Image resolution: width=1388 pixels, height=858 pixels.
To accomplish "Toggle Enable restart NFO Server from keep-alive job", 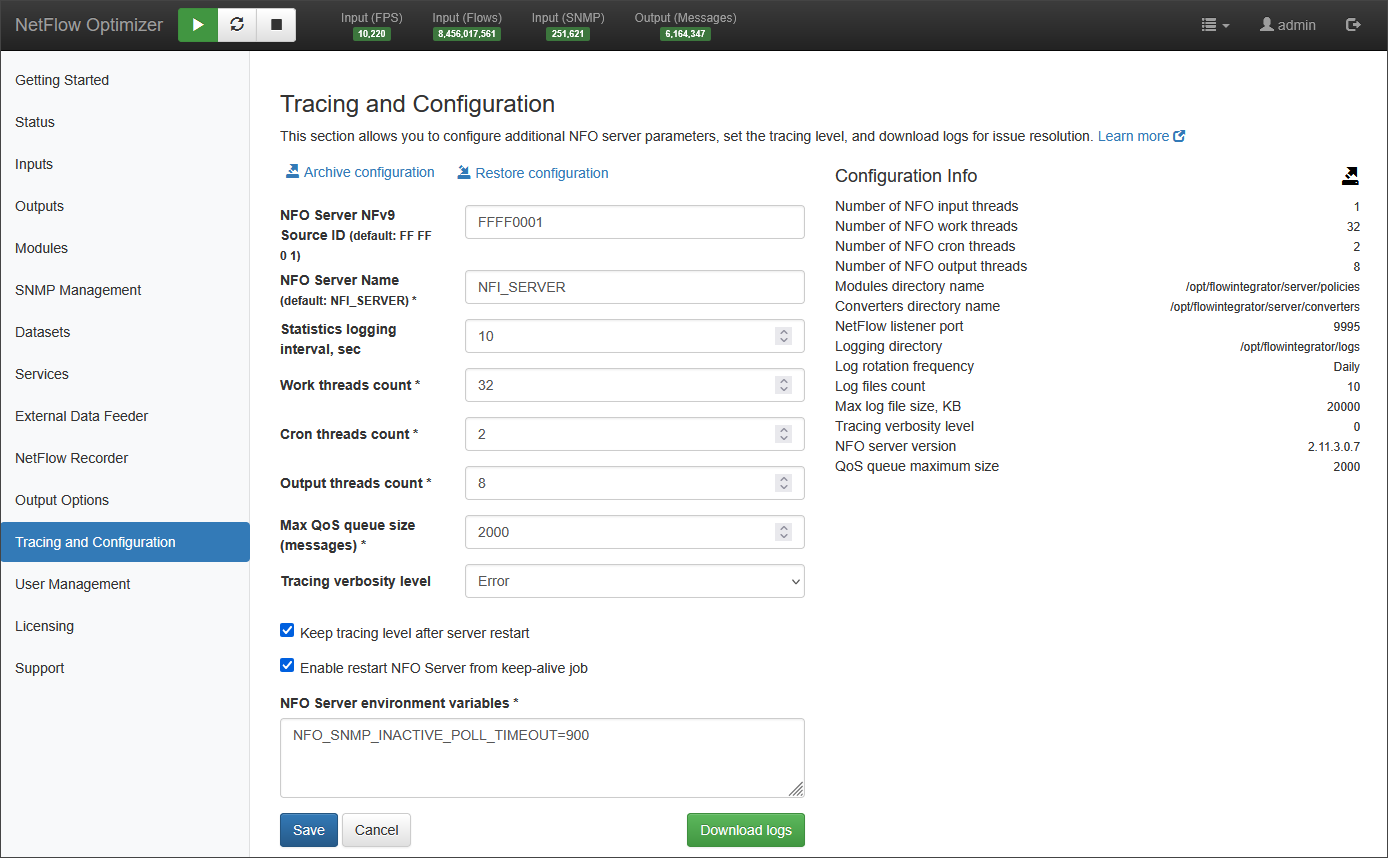I will point(287,665).
